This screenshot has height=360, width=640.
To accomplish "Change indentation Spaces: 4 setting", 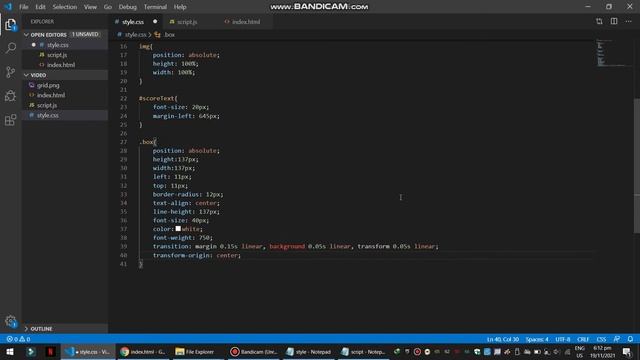I will click(537, 339).
